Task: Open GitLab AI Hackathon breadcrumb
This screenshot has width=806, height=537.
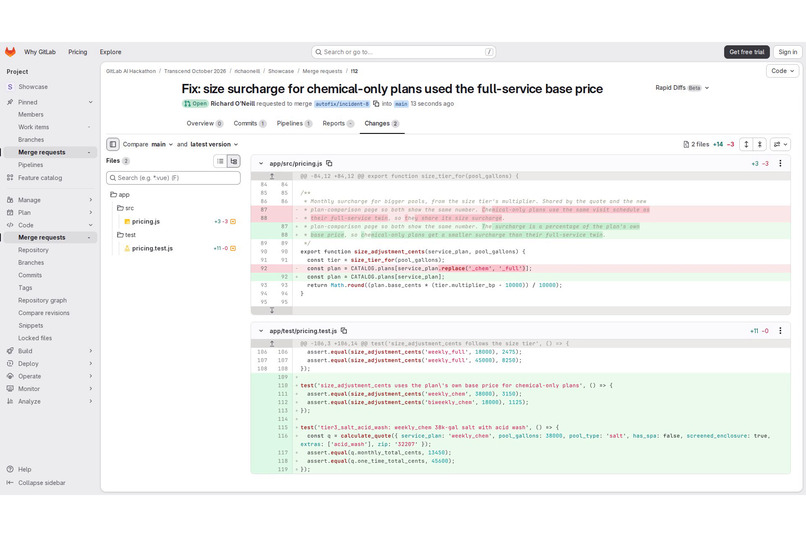Action: pos(131,71)
